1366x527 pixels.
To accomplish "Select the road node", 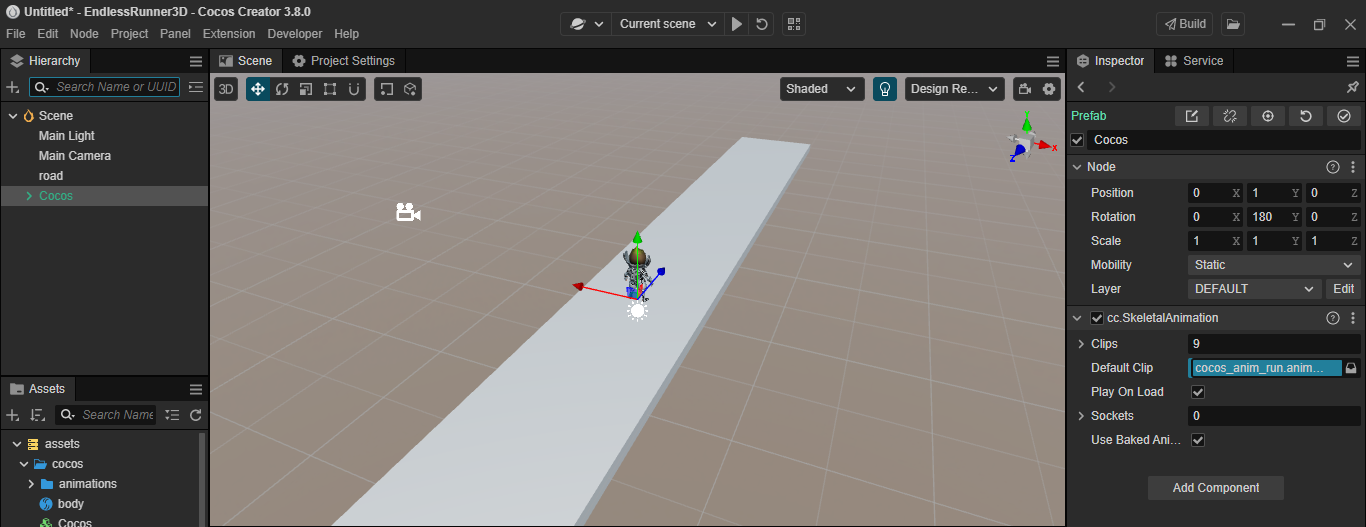I will pos(51,176).
